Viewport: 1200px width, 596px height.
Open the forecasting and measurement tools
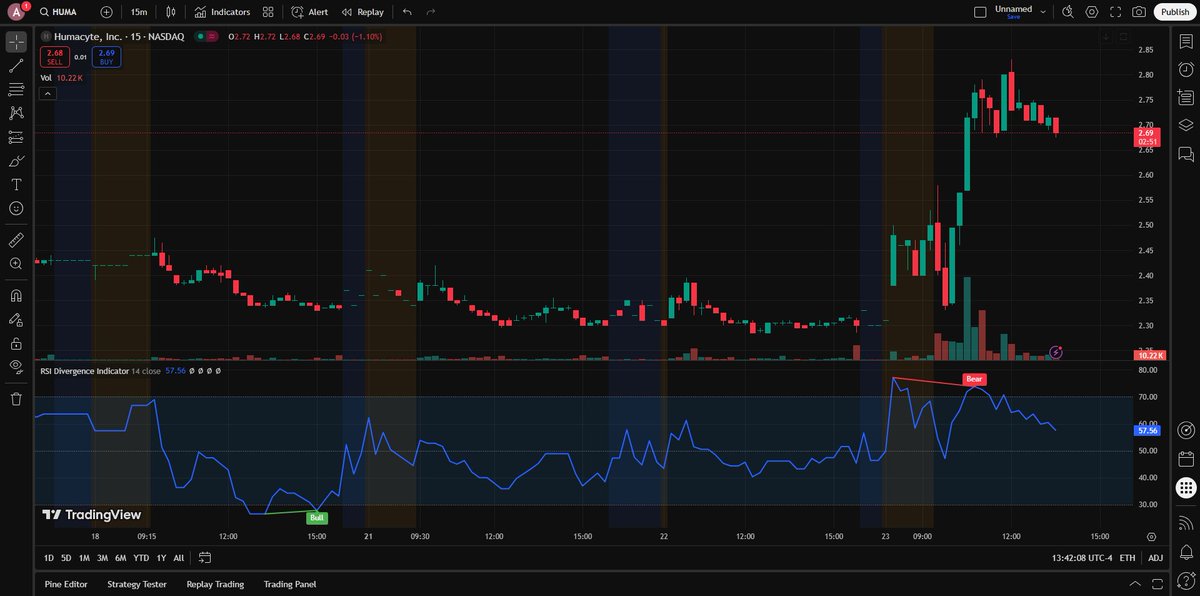click(16, 137)
